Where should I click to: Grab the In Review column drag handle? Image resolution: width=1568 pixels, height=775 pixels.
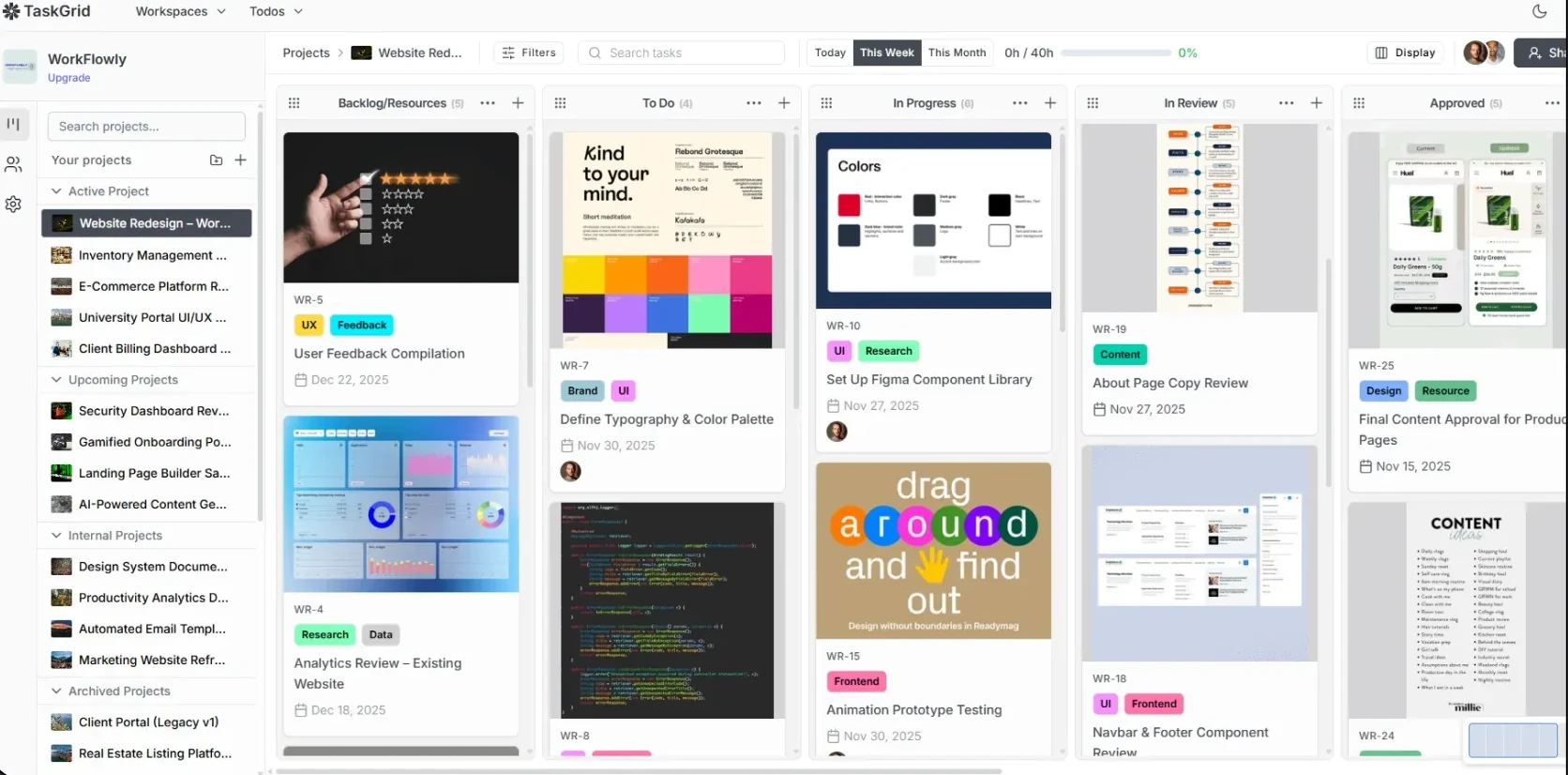(1093, 103)
